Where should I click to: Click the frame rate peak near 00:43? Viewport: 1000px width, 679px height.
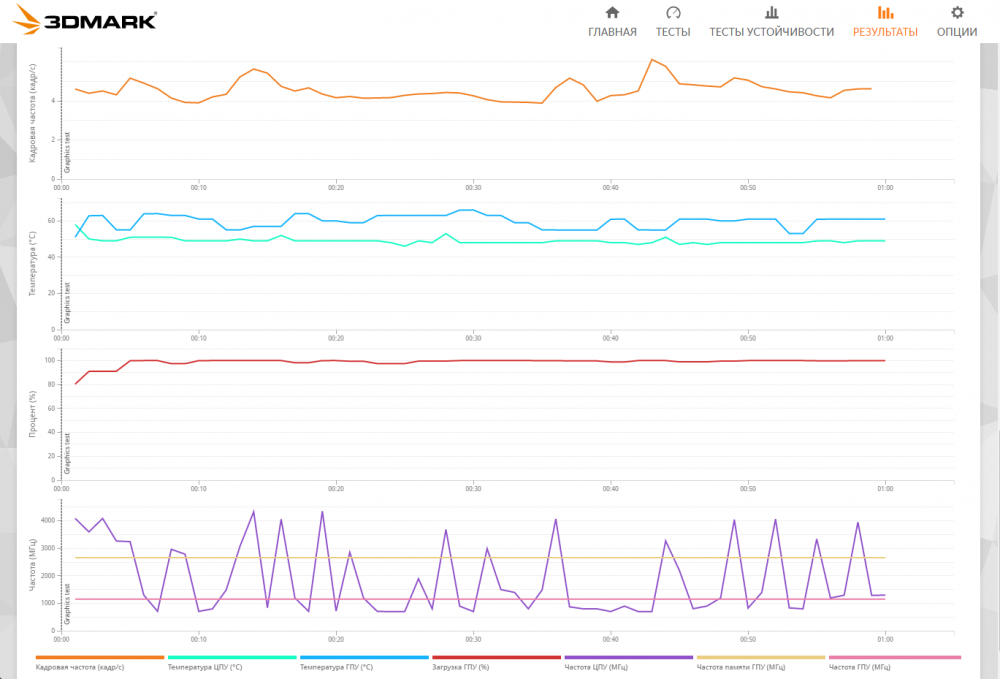[652, 59]
